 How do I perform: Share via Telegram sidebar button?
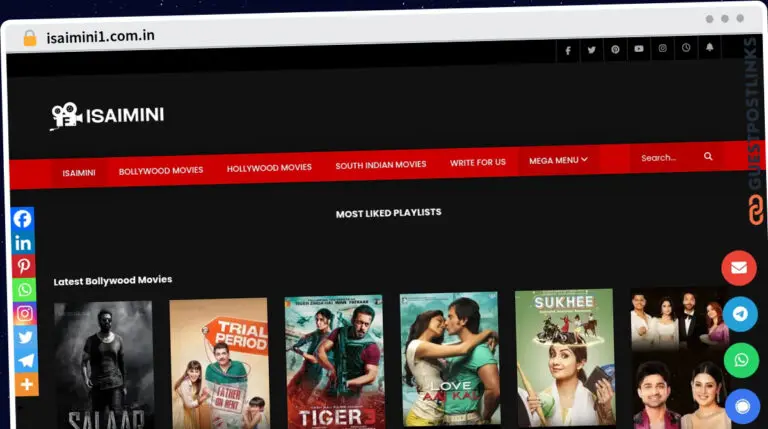pyautogui.click(x=25, y=360)
